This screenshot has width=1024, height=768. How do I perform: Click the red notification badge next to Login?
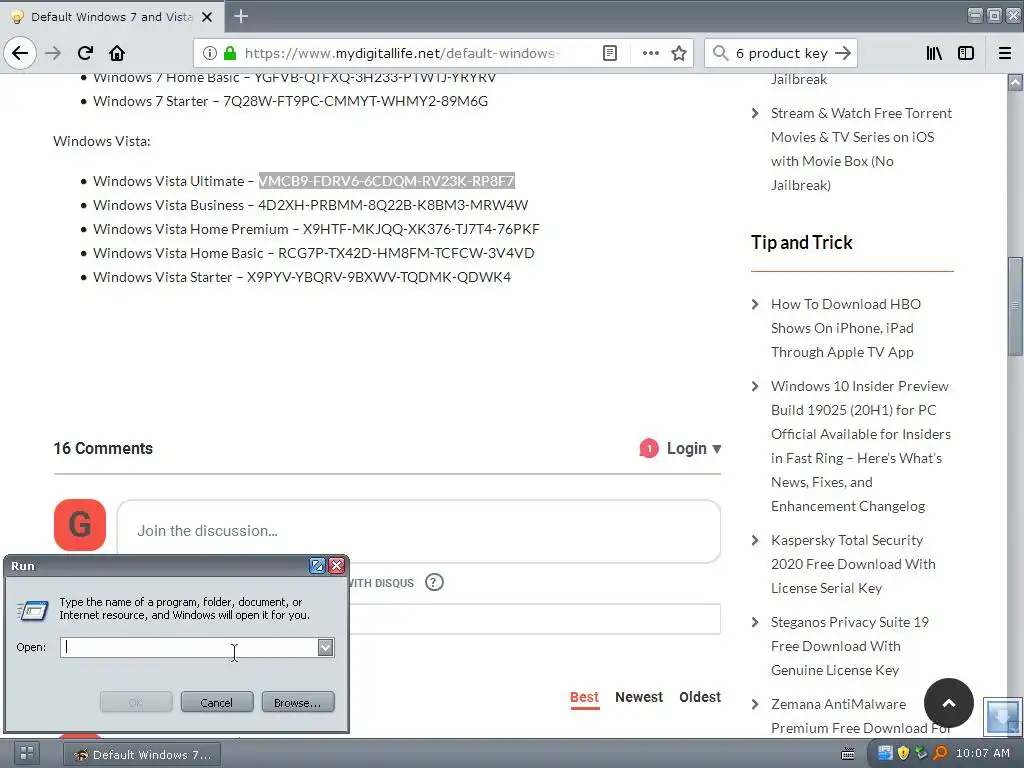[x=648, y=449]
